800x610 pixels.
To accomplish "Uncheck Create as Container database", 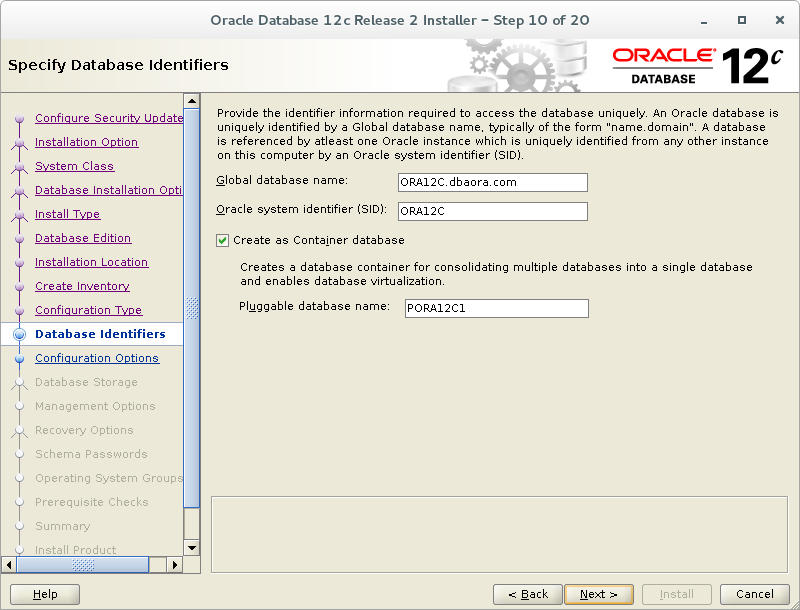I will pyautogui.click(x=222, y=240).
